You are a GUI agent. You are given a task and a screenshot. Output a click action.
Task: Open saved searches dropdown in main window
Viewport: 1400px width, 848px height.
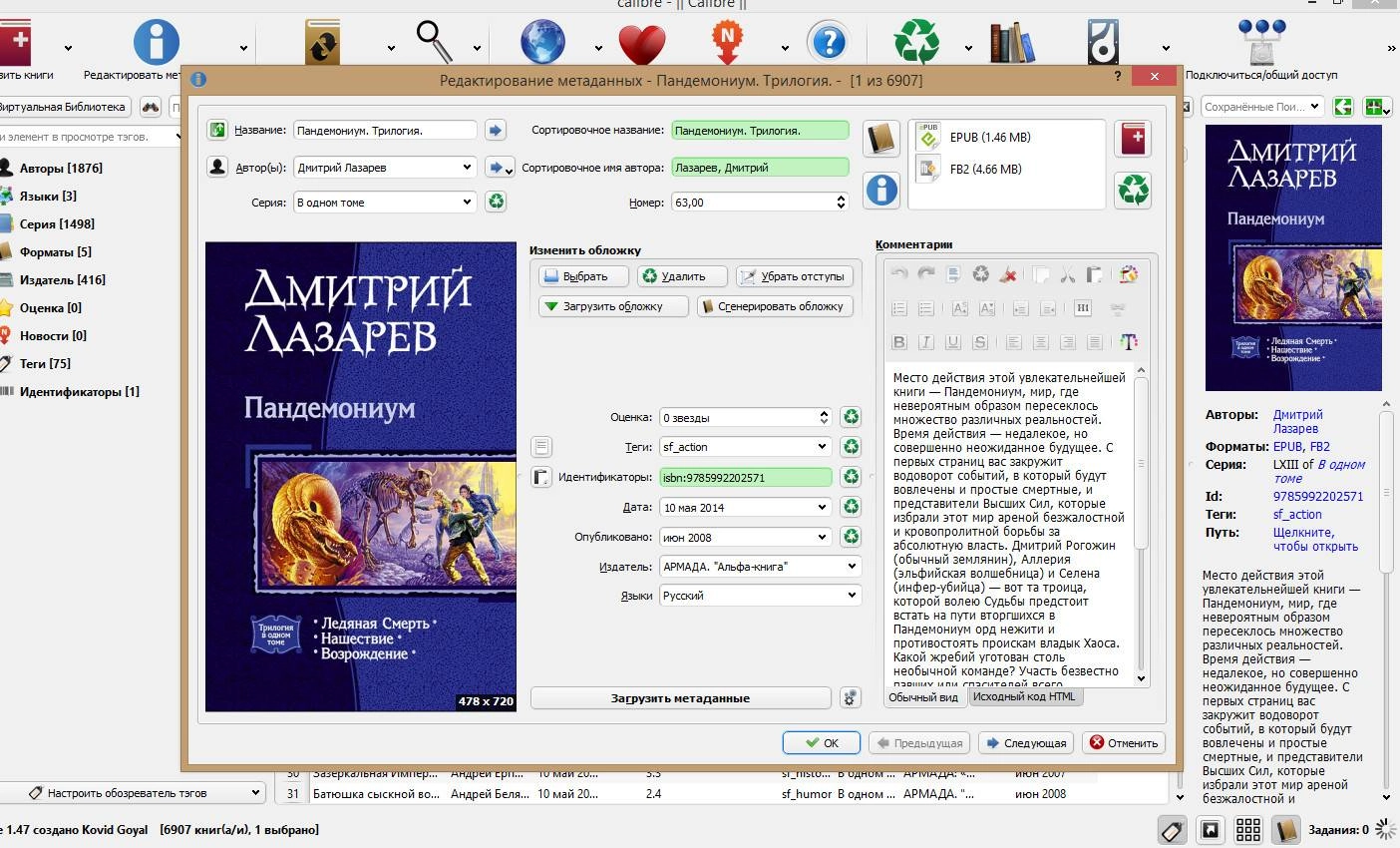tap(1314, 106)
